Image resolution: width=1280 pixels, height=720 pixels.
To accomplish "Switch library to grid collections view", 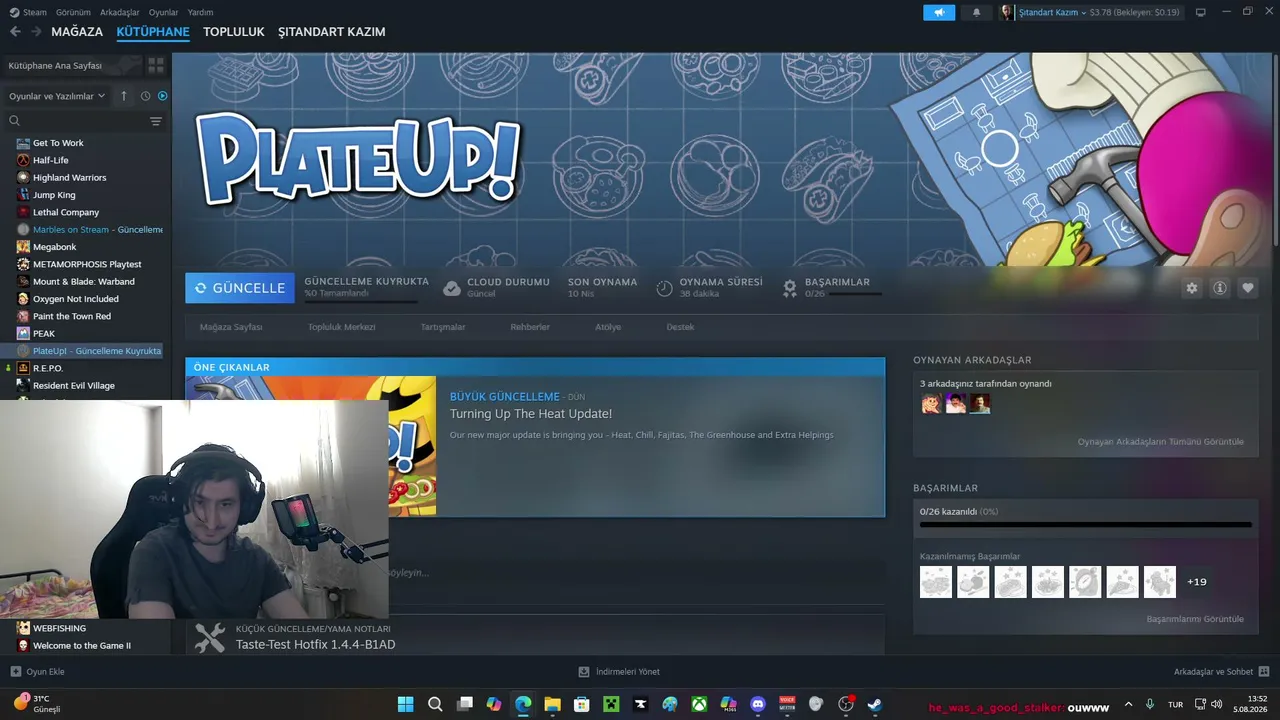I will tap(156, 65).
